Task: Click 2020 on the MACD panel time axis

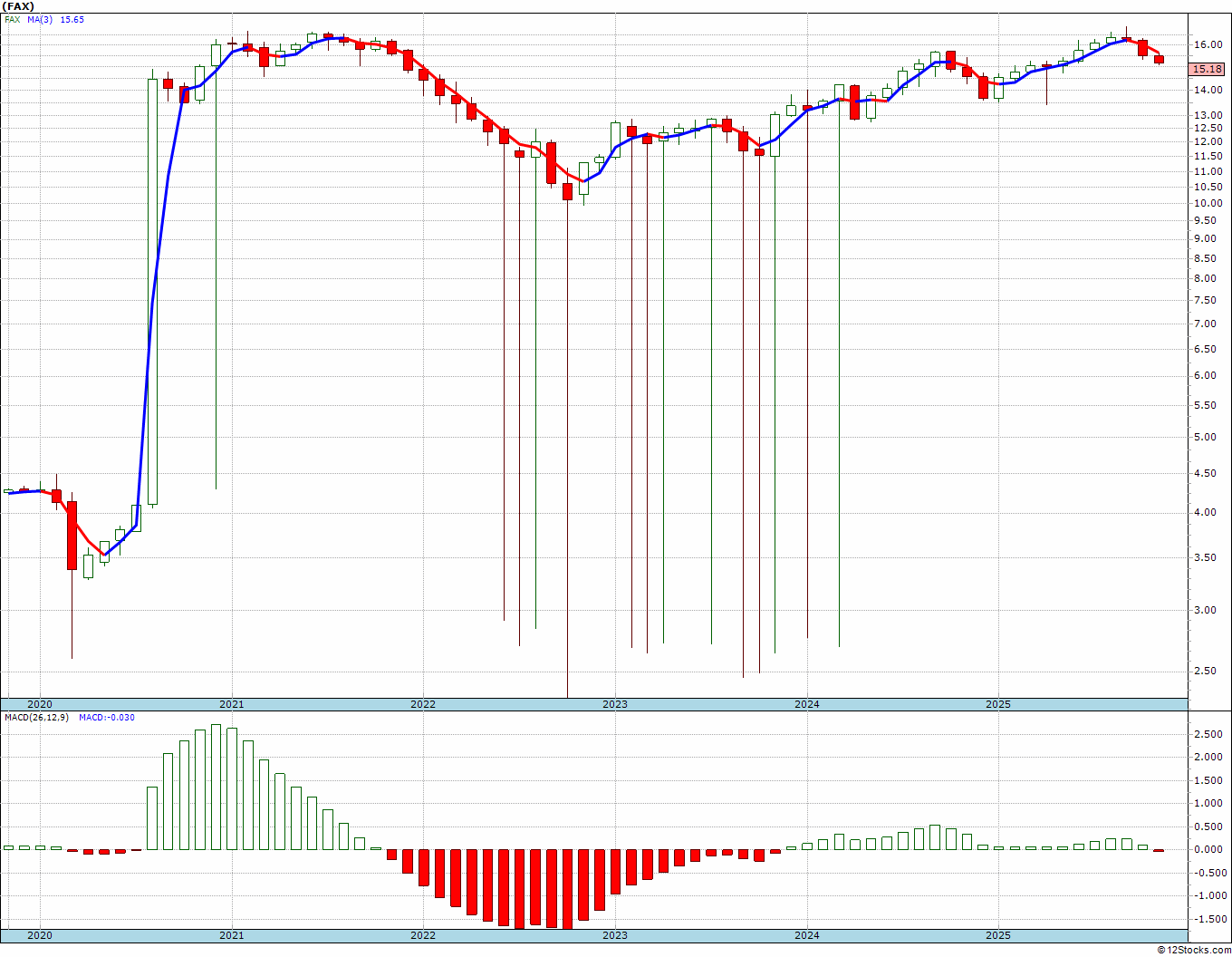Action: tap(40, 935)
